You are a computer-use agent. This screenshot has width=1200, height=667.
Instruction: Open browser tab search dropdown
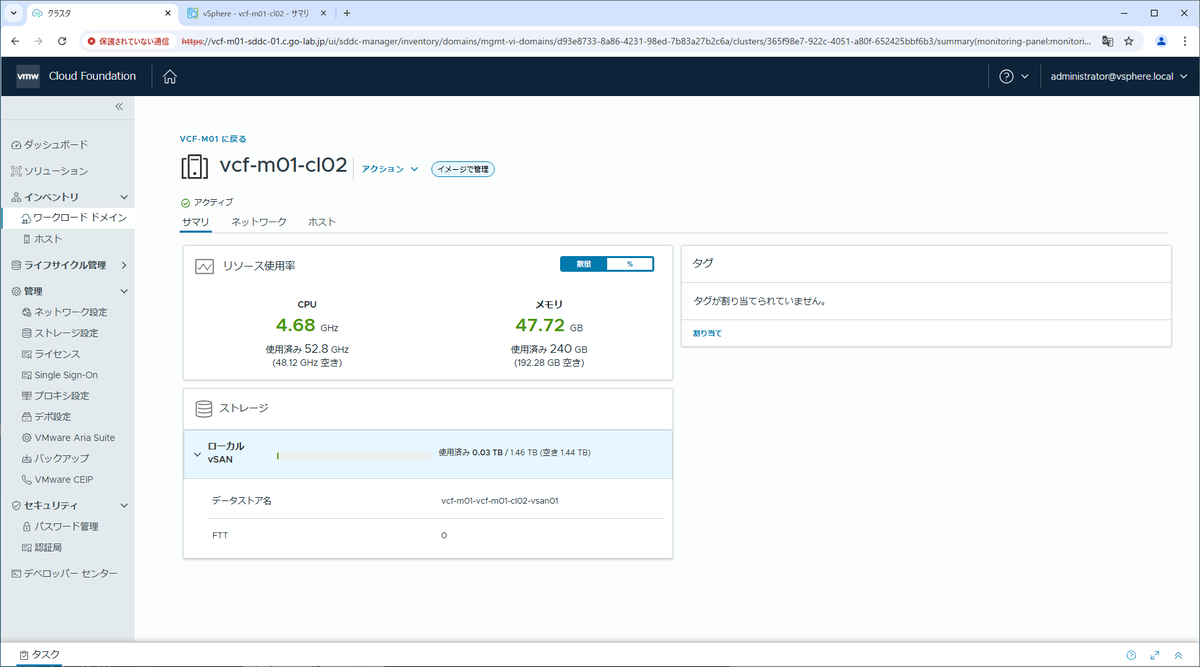click(13, 13)
